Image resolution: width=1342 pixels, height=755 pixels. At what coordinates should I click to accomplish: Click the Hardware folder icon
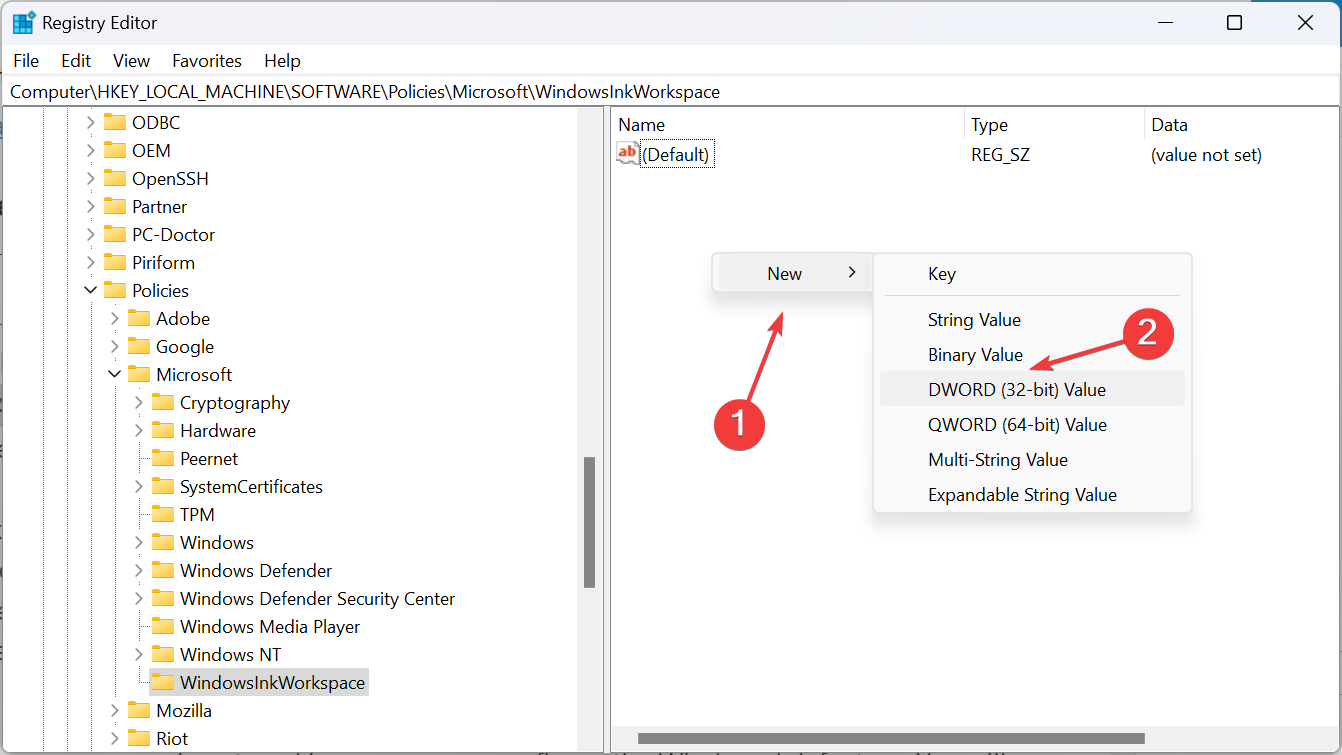coord(163,431)
